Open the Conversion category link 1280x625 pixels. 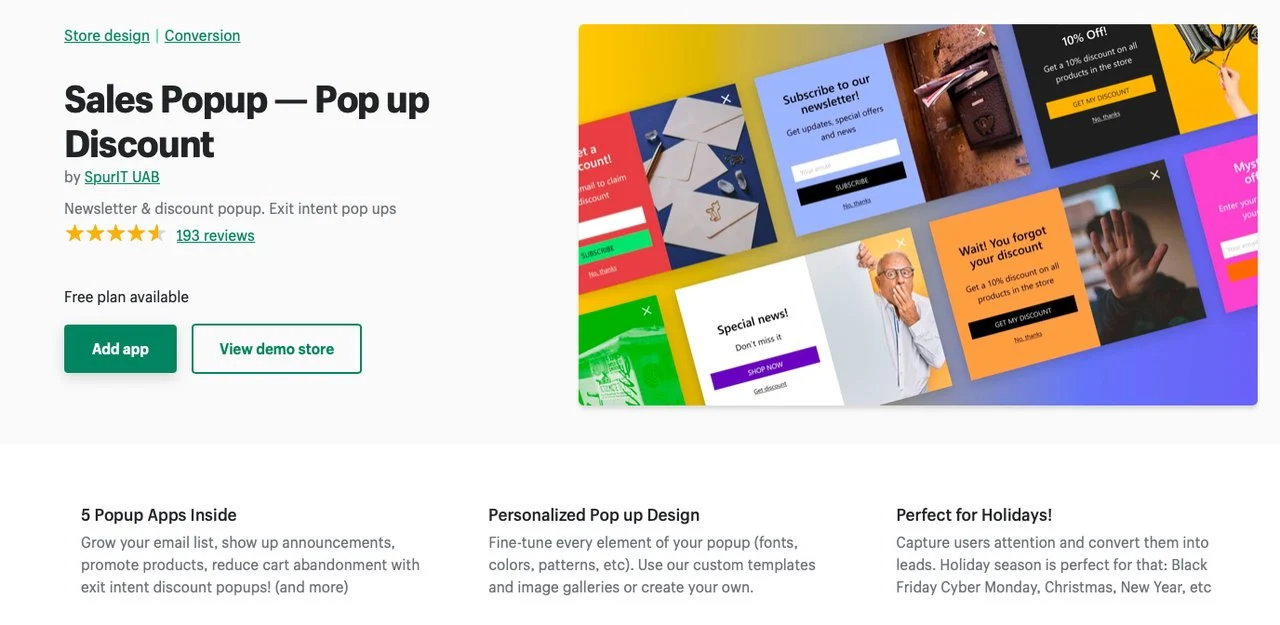click(x=202, y=35)
